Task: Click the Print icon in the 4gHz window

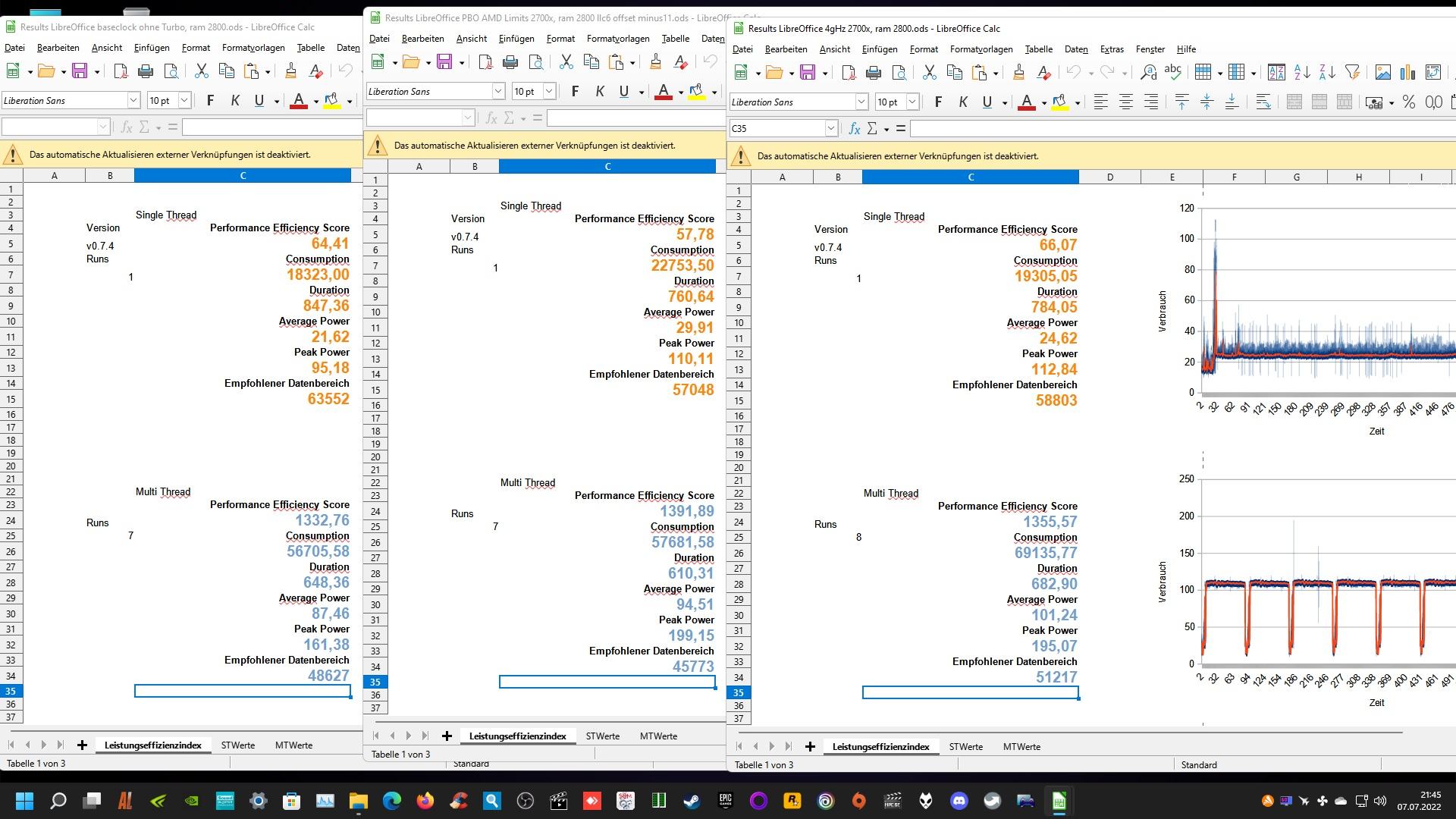Action: click(874, 73)
